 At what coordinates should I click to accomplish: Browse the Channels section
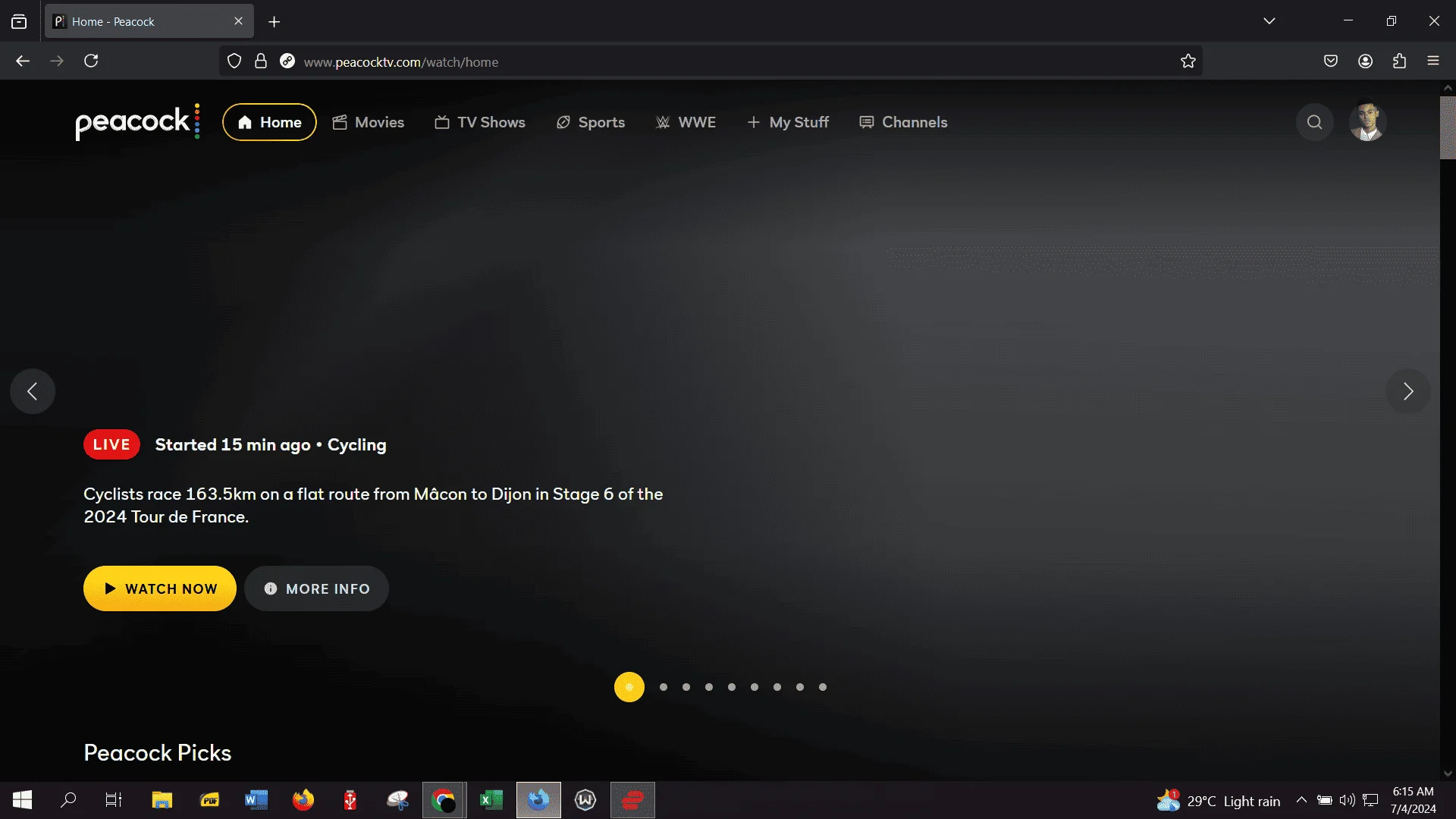point(903,122)
